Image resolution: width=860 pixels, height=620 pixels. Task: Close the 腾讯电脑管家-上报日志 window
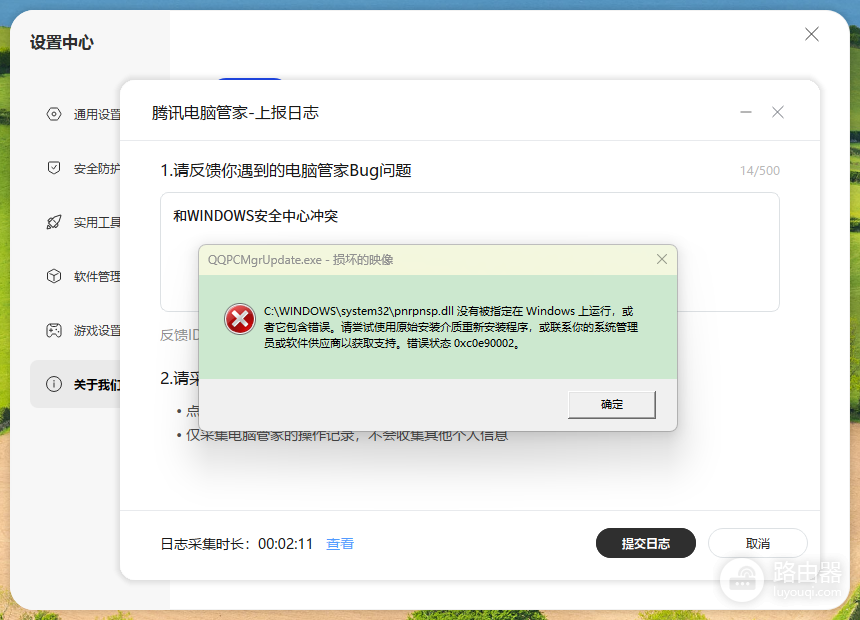778,112
